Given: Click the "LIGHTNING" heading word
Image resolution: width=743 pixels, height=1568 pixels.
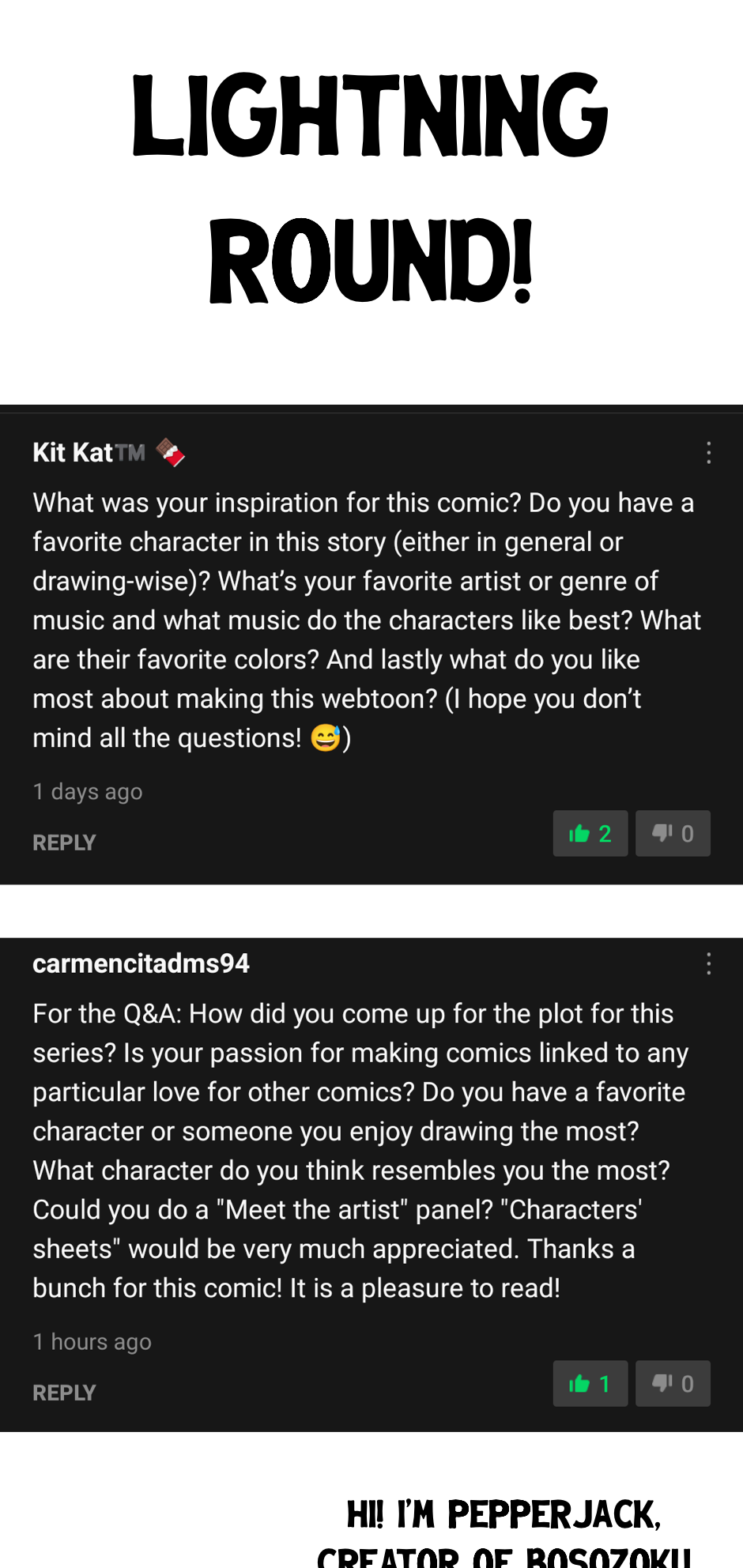Looking at the screenshot, I should click(370, 115).
